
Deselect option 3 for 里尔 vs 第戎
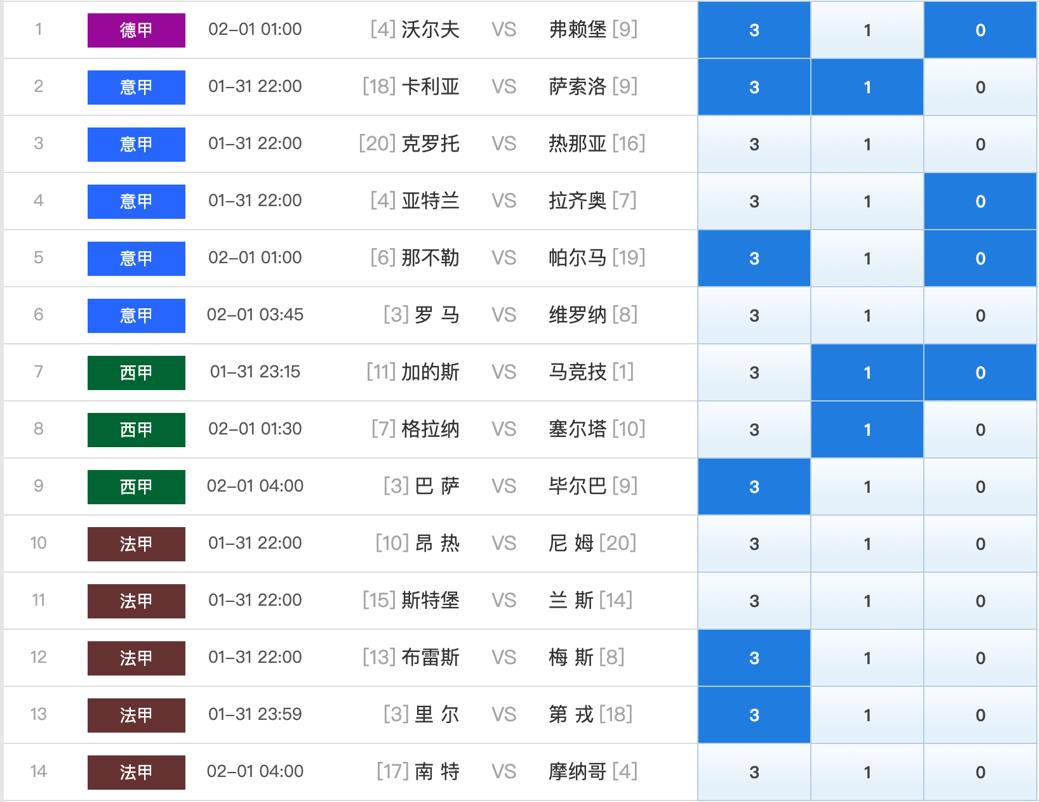coord(754,714)
